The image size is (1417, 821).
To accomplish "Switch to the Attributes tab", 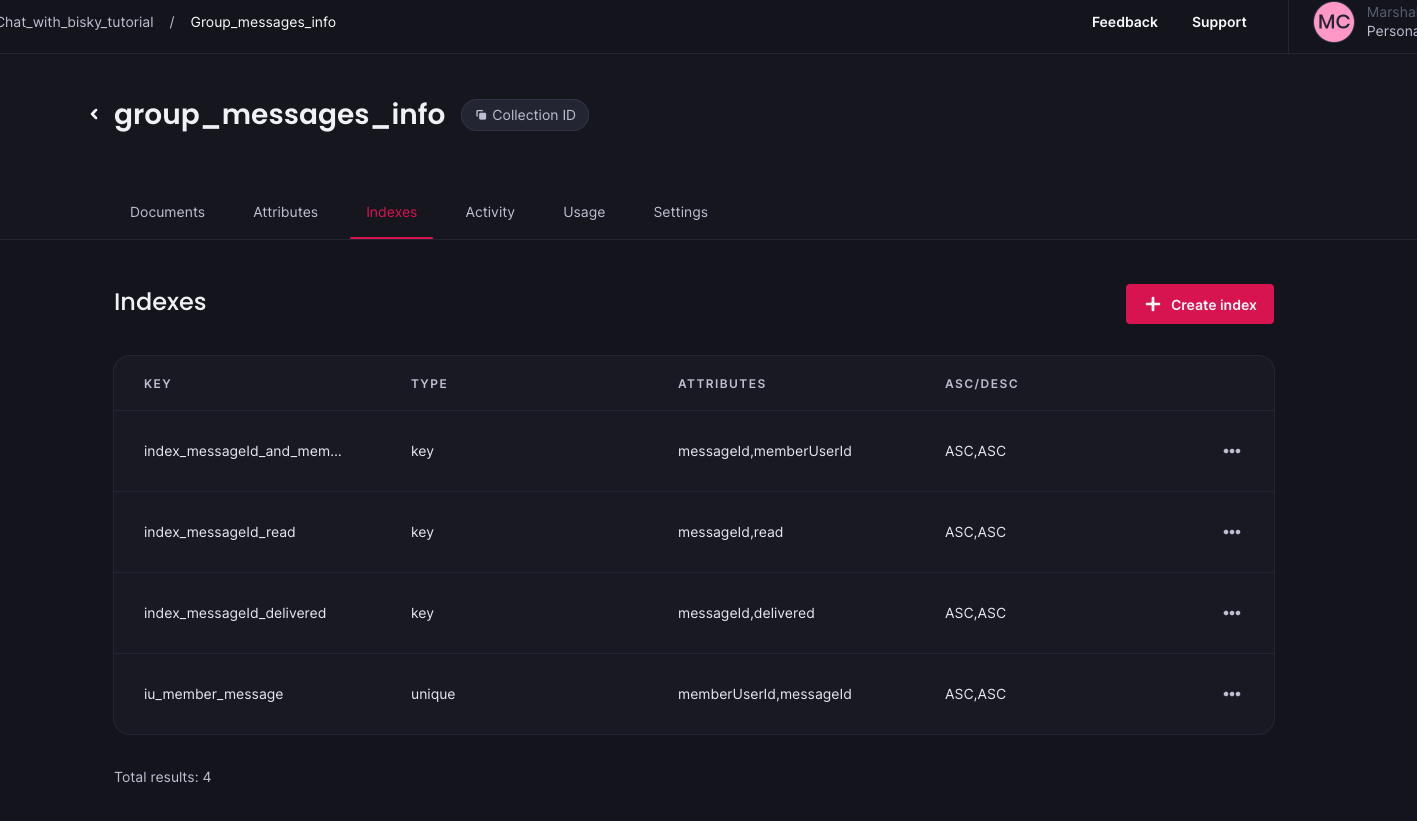I will pos(285,212).
